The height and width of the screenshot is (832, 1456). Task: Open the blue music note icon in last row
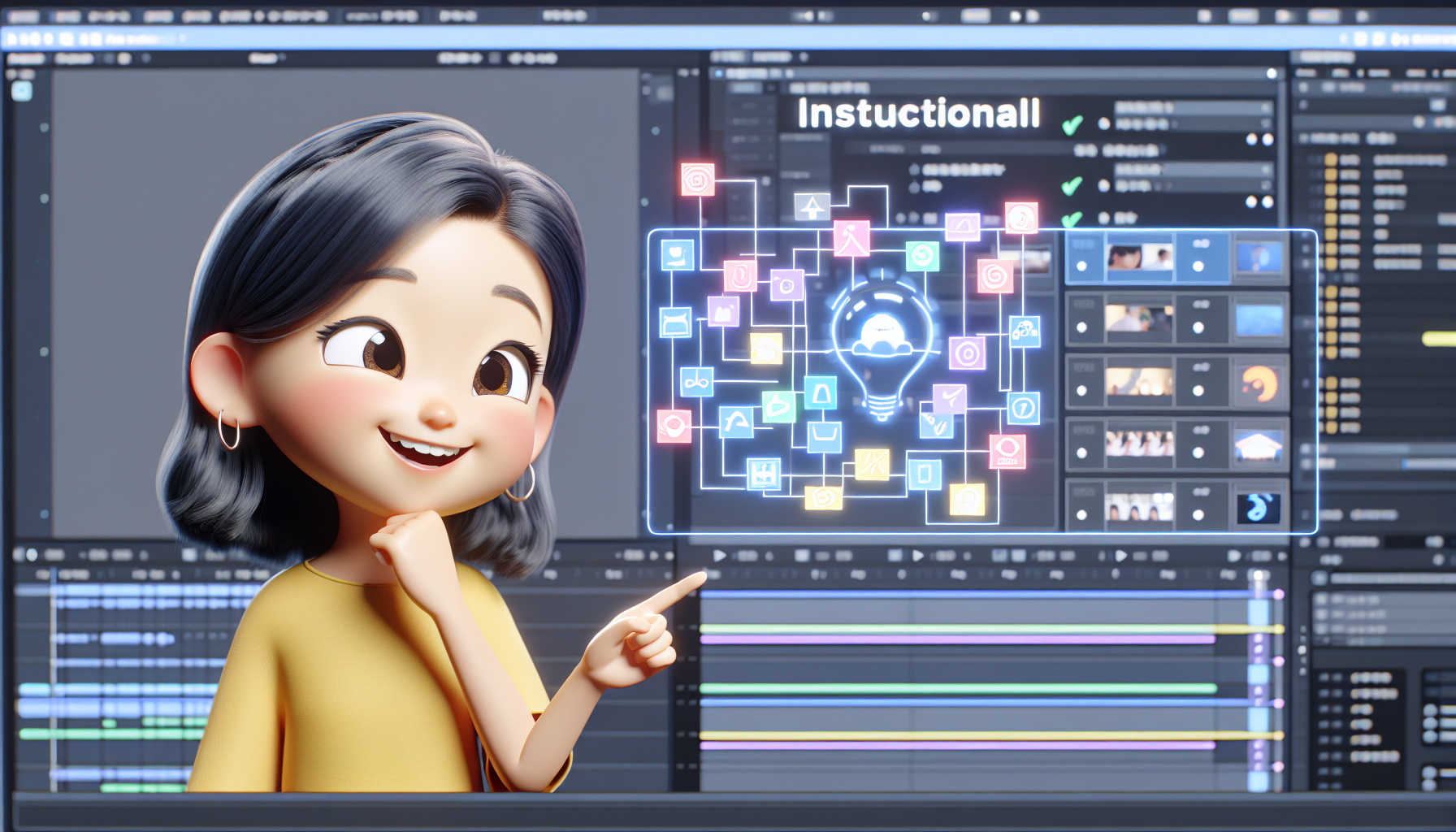click(x=1258, y=508)
